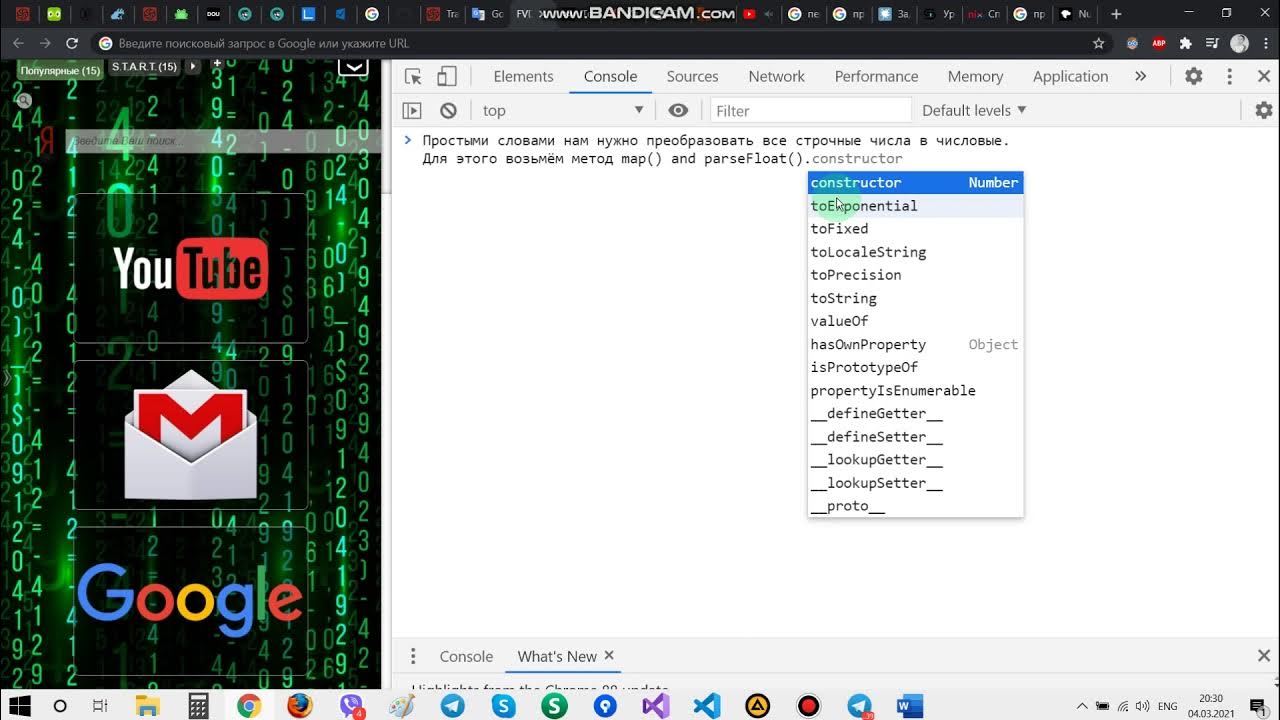The image size is (1280, 720).
Task: Open the Extensions puzzle piece icon
Action: click(1186, 43)
